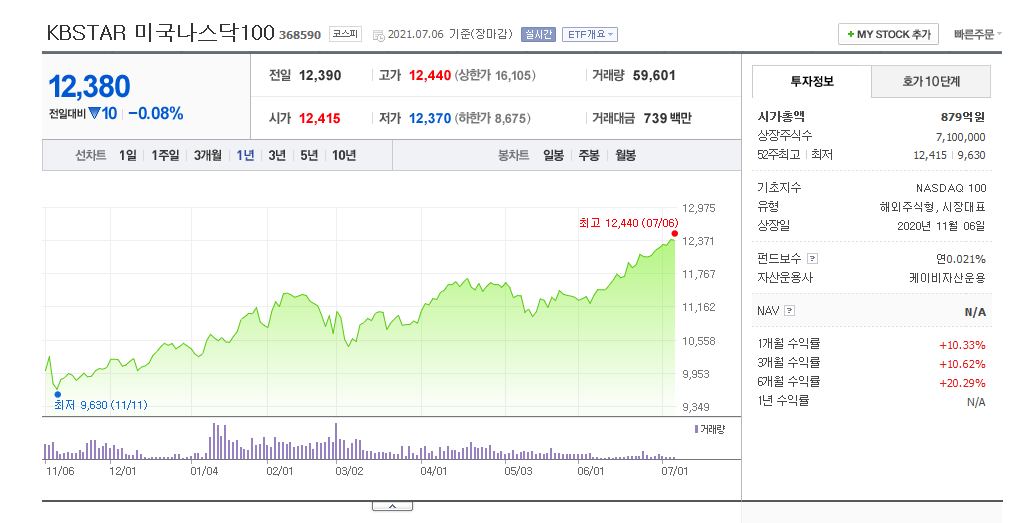Add stock via MY STOCK 추가 button
This screenshot has width=1034, height=523.
(888, 34)
